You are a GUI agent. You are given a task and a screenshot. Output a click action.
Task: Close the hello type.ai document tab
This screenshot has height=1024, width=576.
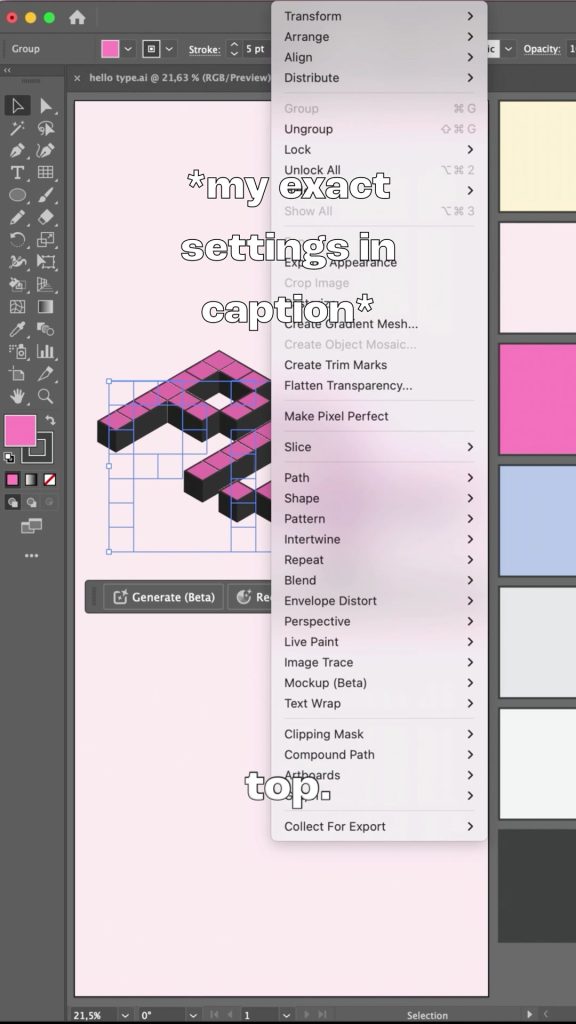(x=77, y=78)
